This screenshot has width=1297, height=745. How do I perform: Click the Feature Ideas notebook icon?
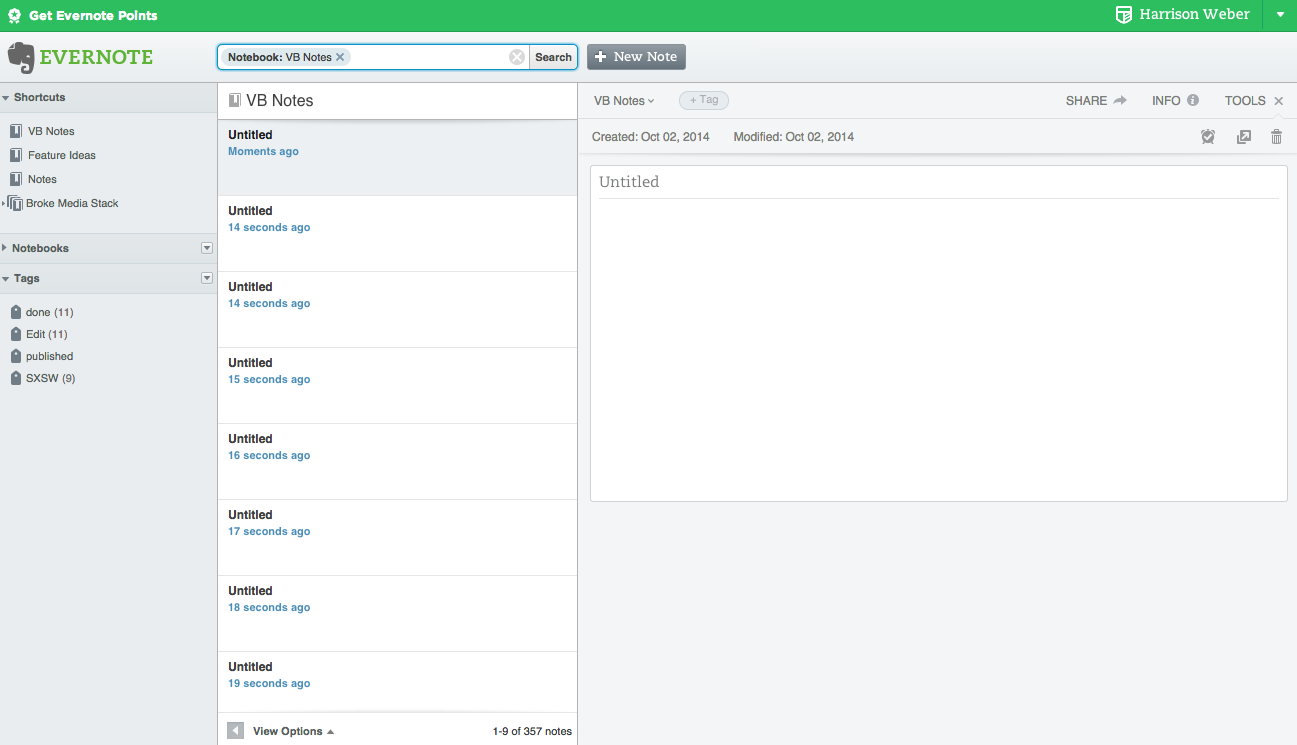click(16, 155)
